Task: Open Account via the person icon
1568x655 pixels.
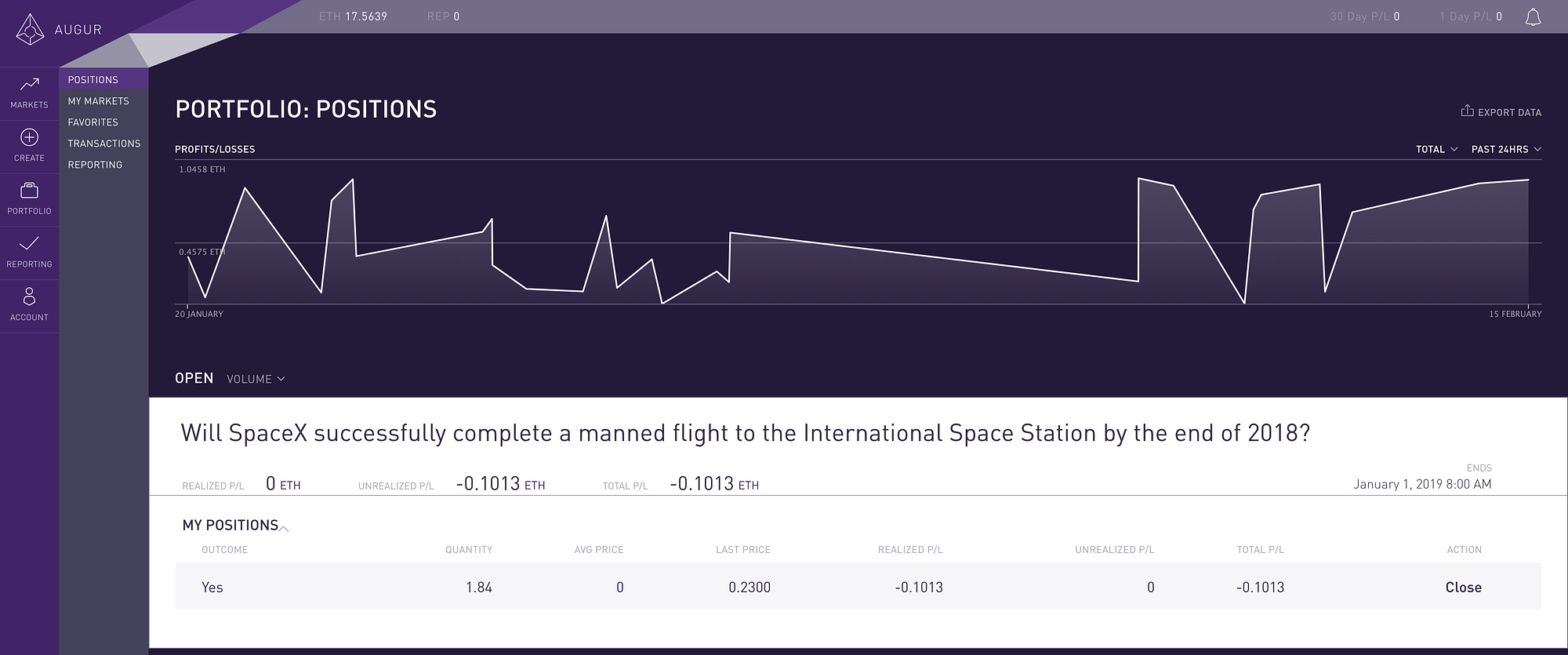Action: [29, 297]
